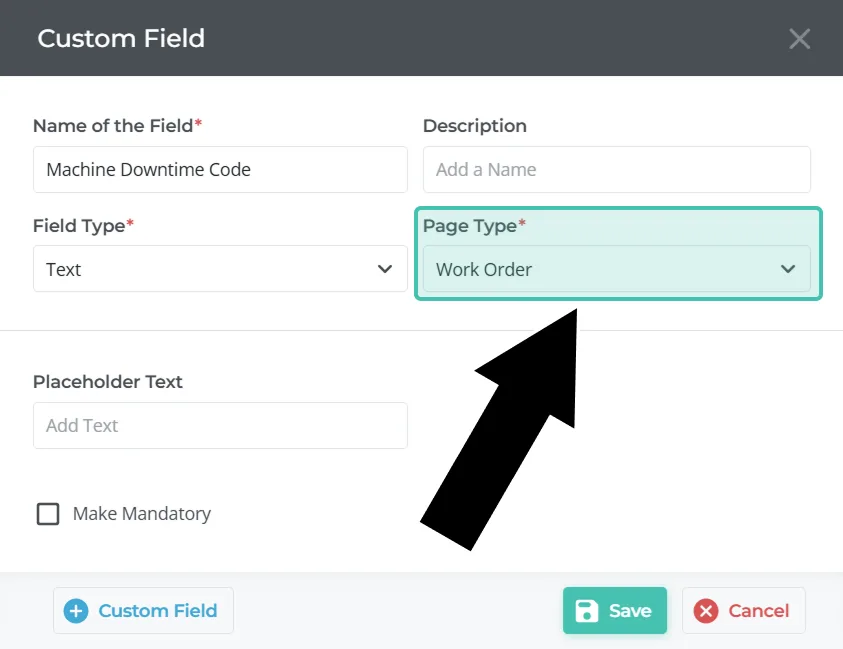Viewport: 843px width, 649px height.
Task: Click the Custom Field dialog title
Action: pyautogui.click(x=121, y=39)
